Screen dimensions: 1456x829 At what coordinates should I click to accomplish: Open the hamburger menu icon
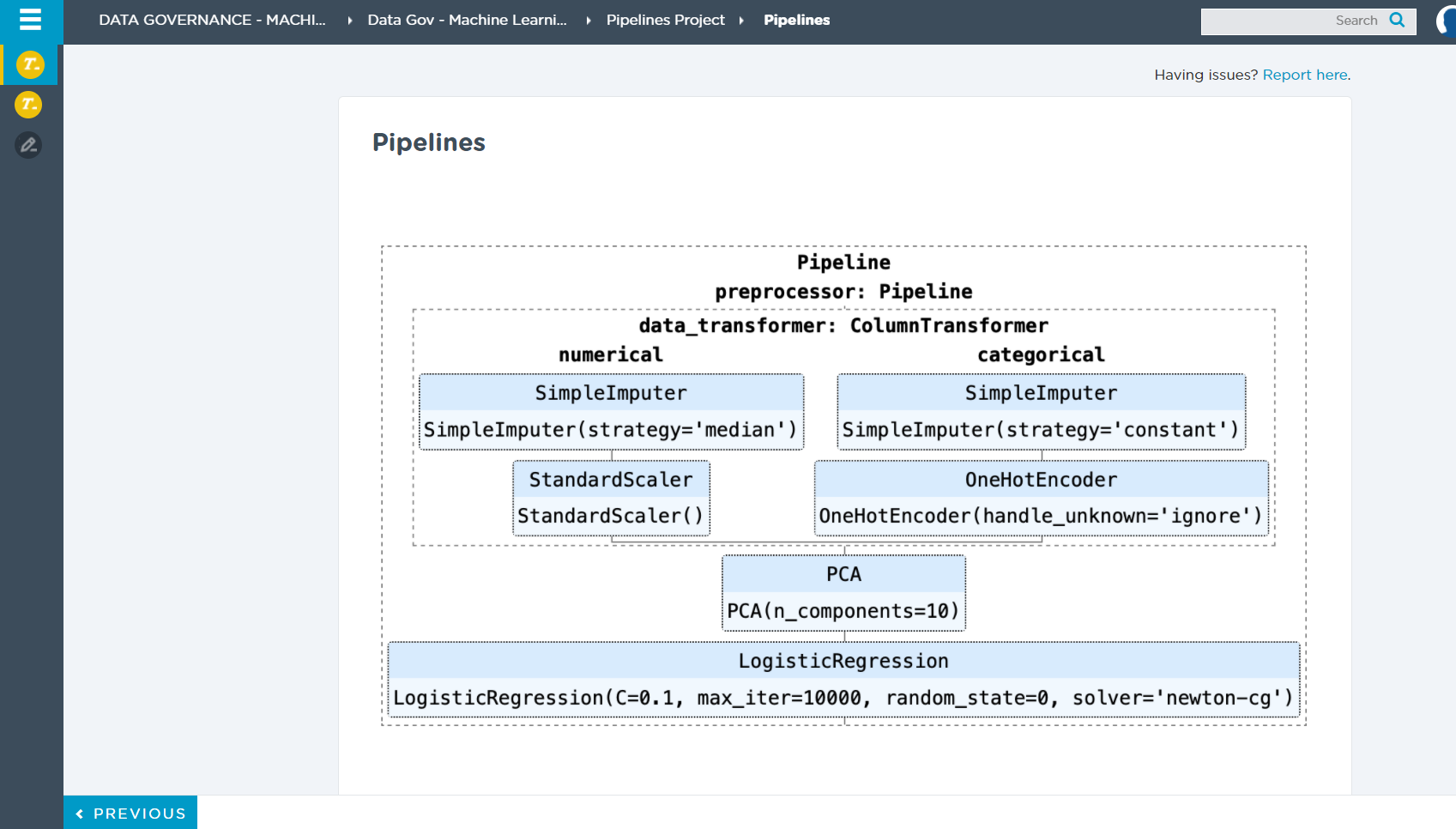pos(30,19)
